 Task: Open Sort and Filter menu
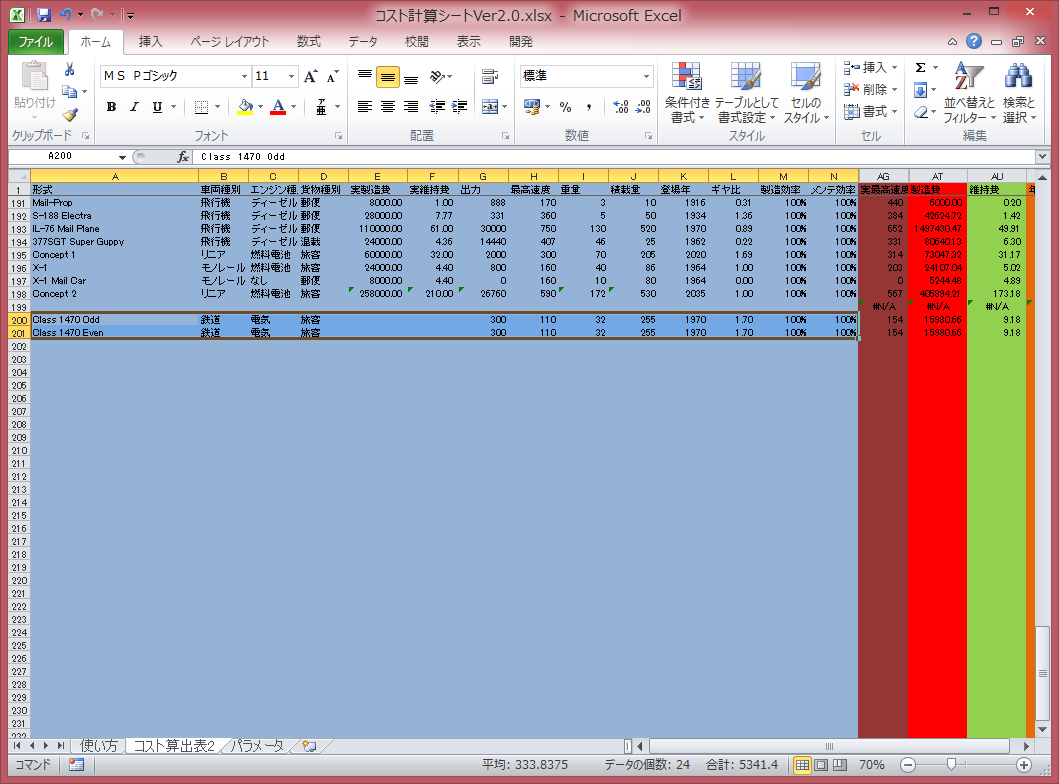tap(969, 93)
